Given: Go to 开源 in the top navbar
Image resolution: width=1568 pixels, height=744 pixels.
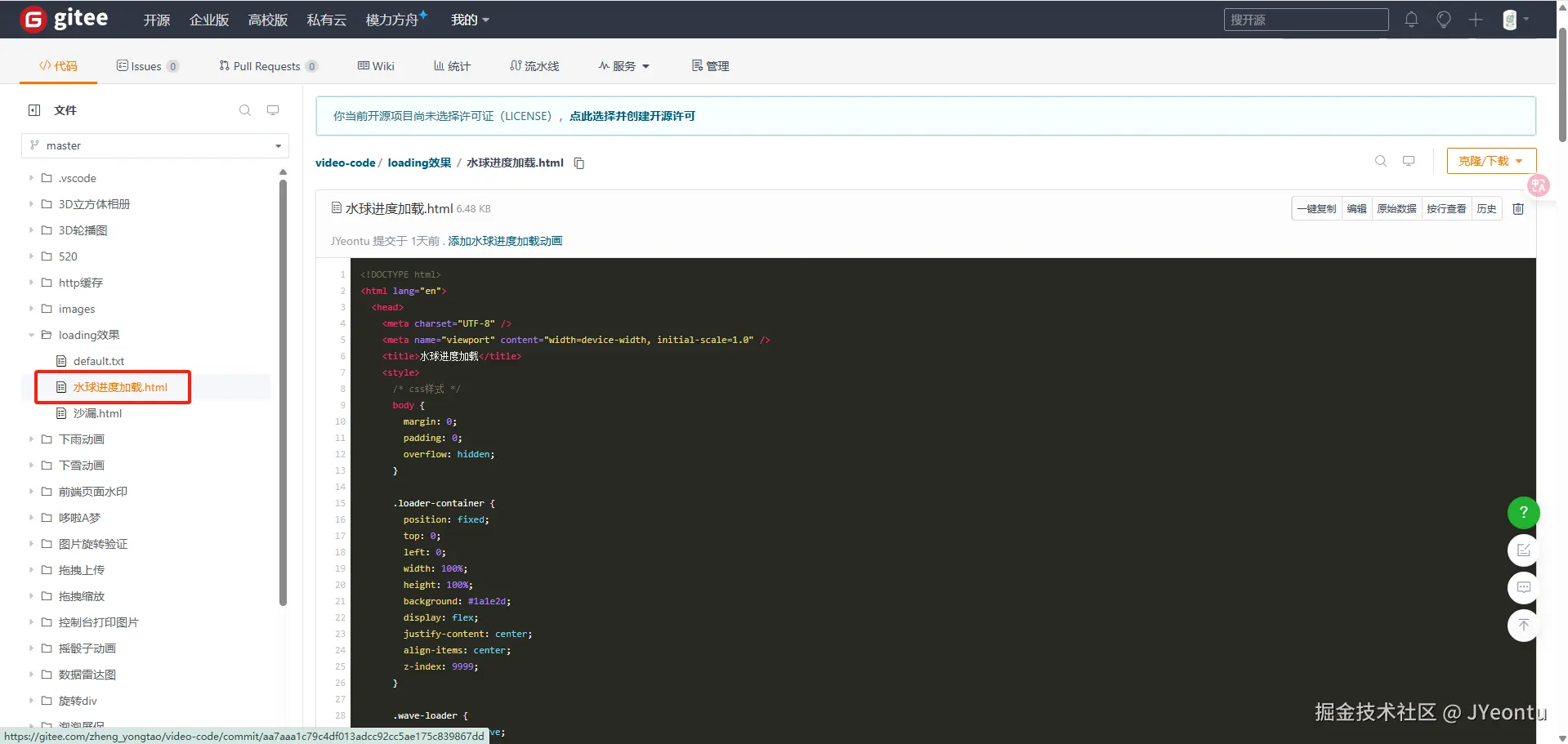Looking at the screenshot, I should click(157, 20).
